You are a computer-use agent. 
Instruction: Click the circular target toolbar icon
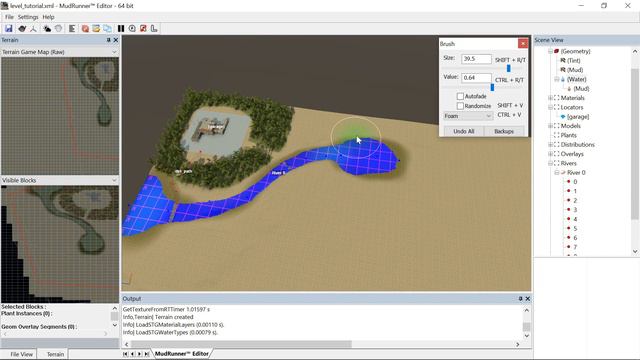click(132, 29)
